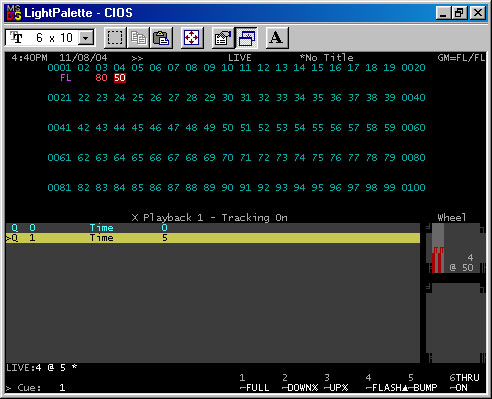Viewport: 492px width, 399px height.
Task: Select the highlighted Q 1 cue row
Action: 213,238
